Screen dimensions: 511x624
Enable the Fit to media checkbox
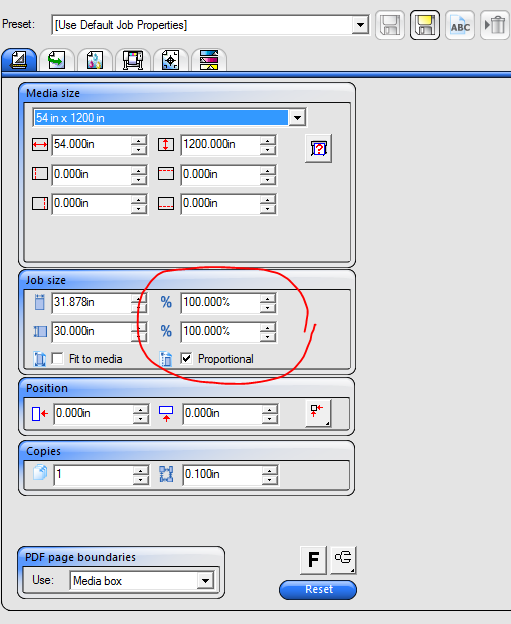point(57,359)
